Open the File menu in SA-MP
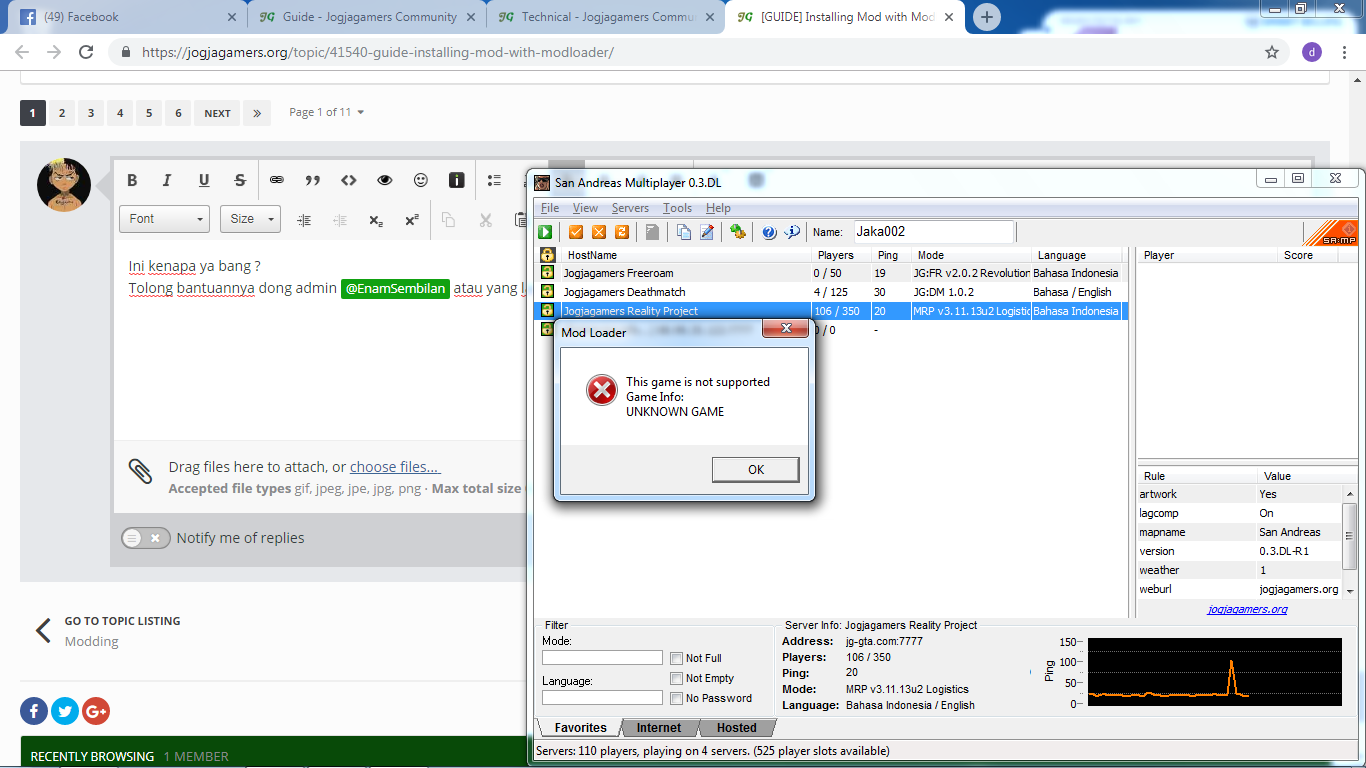The image size is (1366, 768). (550, 208)
